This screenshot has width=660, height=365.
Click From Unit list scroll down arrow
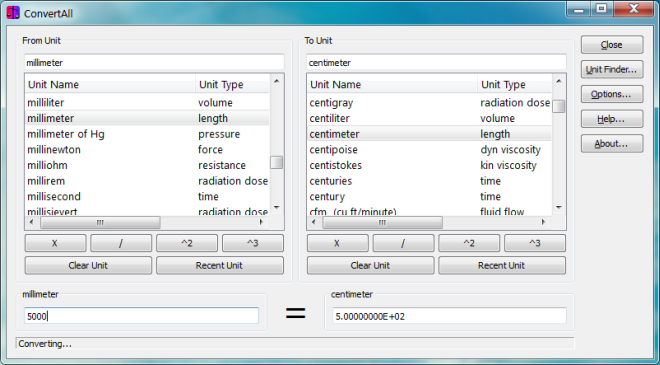(277, 207)
